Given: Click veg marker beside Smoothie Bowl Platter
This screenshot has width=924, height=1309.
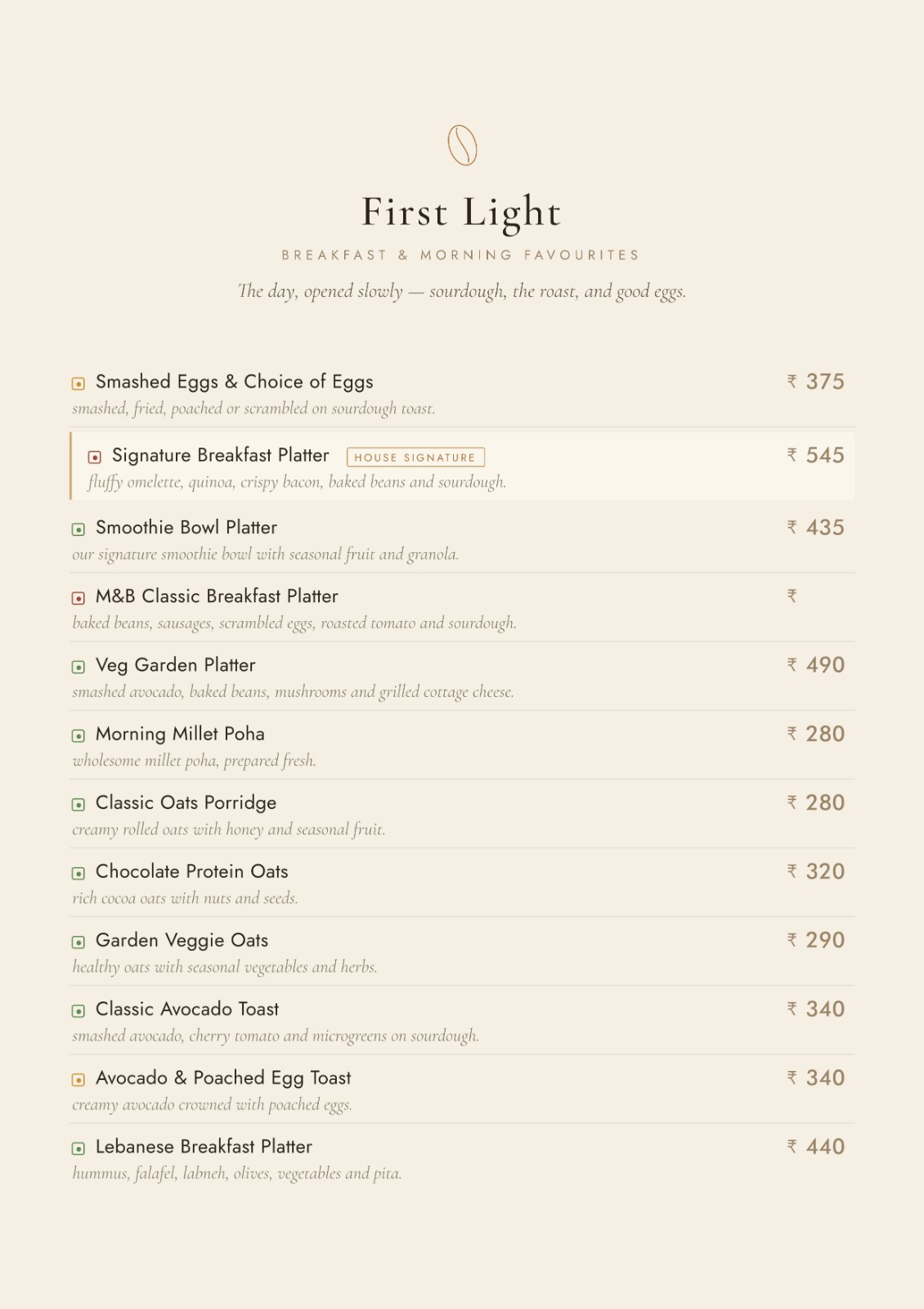Looking at the screenshot, I should 78,529.
